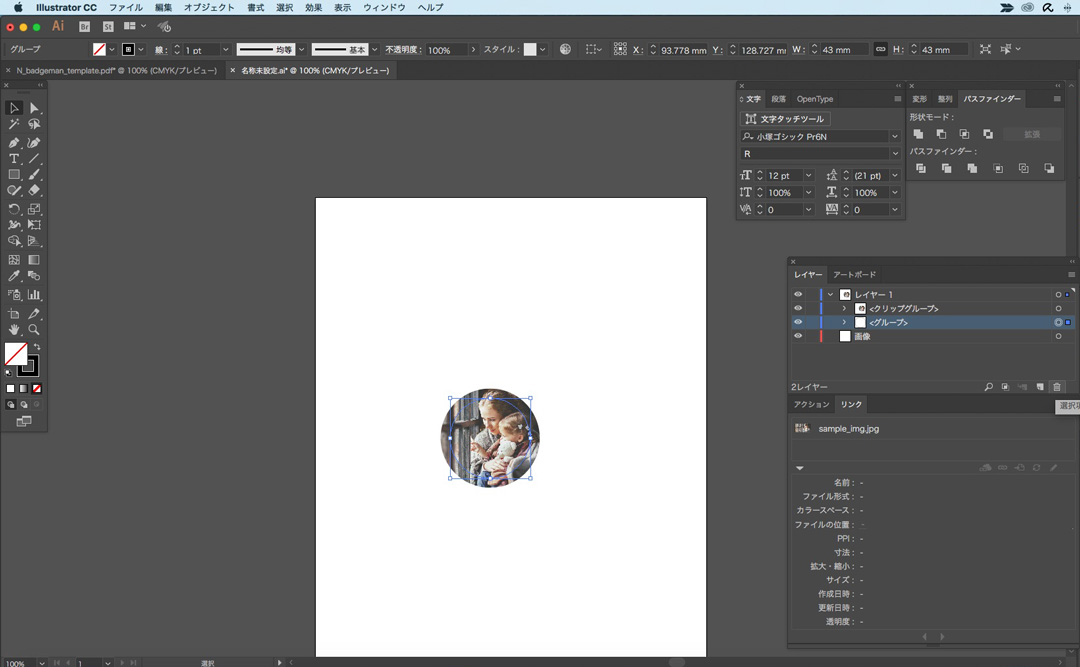Click the Unite shape mode icon

pyautogui.click(x=919, y=134)
